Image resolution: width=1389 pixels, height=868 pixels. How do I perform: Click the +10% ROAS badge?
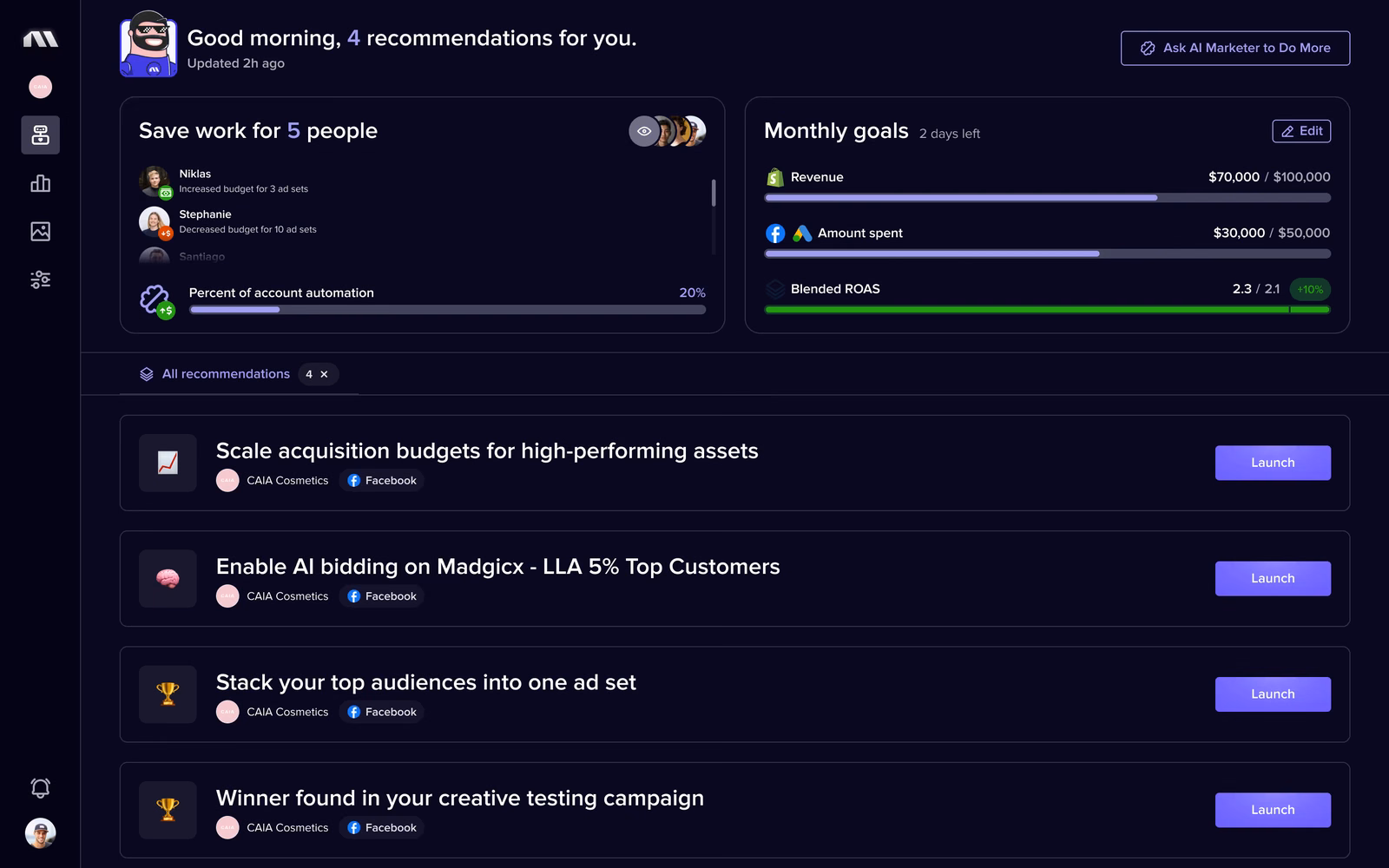pyautogui.click(x=1310, y=289)
